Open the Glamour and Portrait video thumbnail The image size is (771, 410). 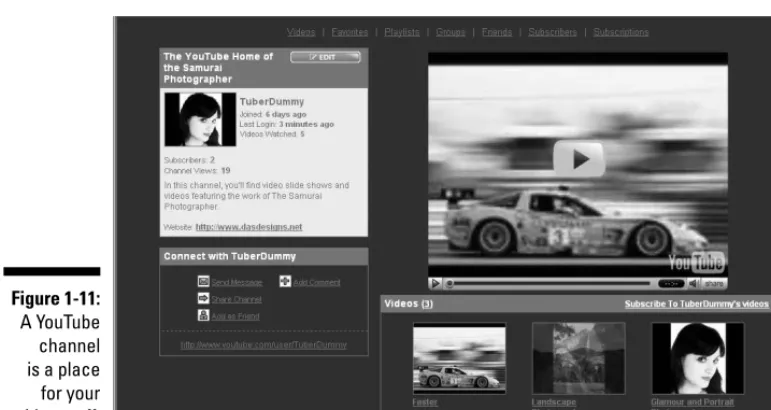click(698, 358)
